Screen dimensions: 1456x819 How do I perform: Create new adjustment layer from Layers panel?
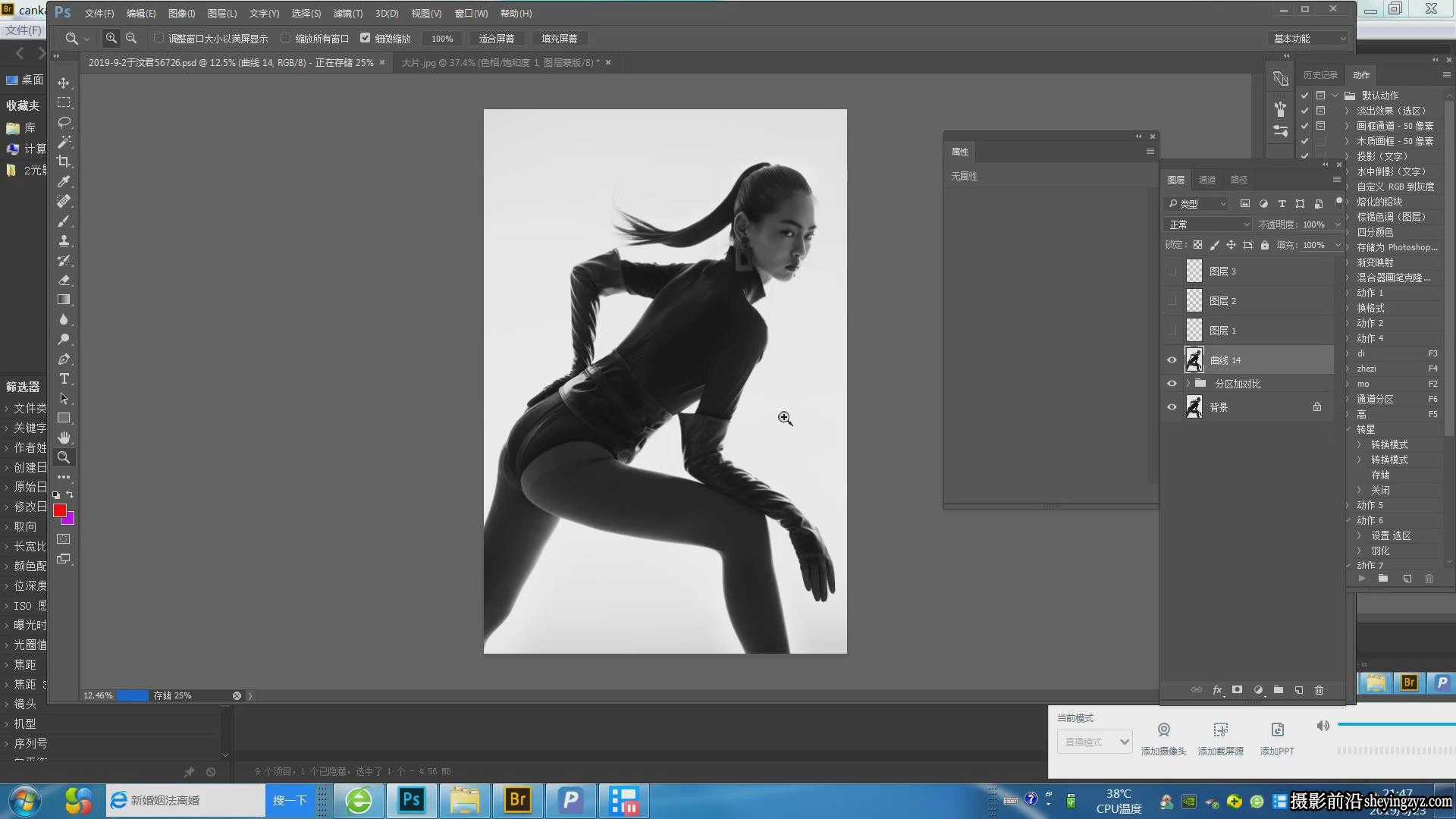pyautogui.click(x=1258, y=690)
